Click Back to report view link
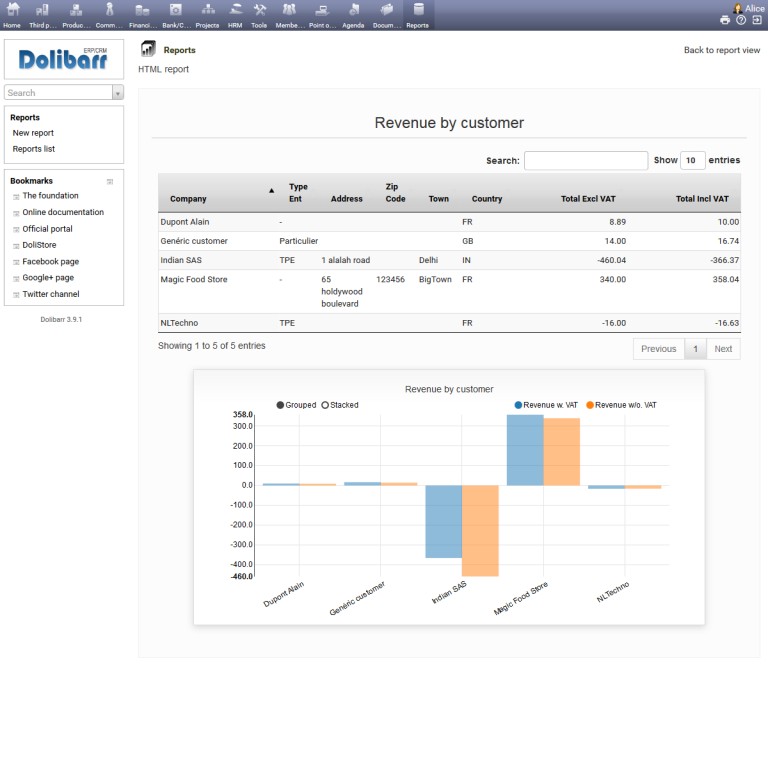Image resolution: width=768 pixels, height=768 pixels. click(722, 50)
